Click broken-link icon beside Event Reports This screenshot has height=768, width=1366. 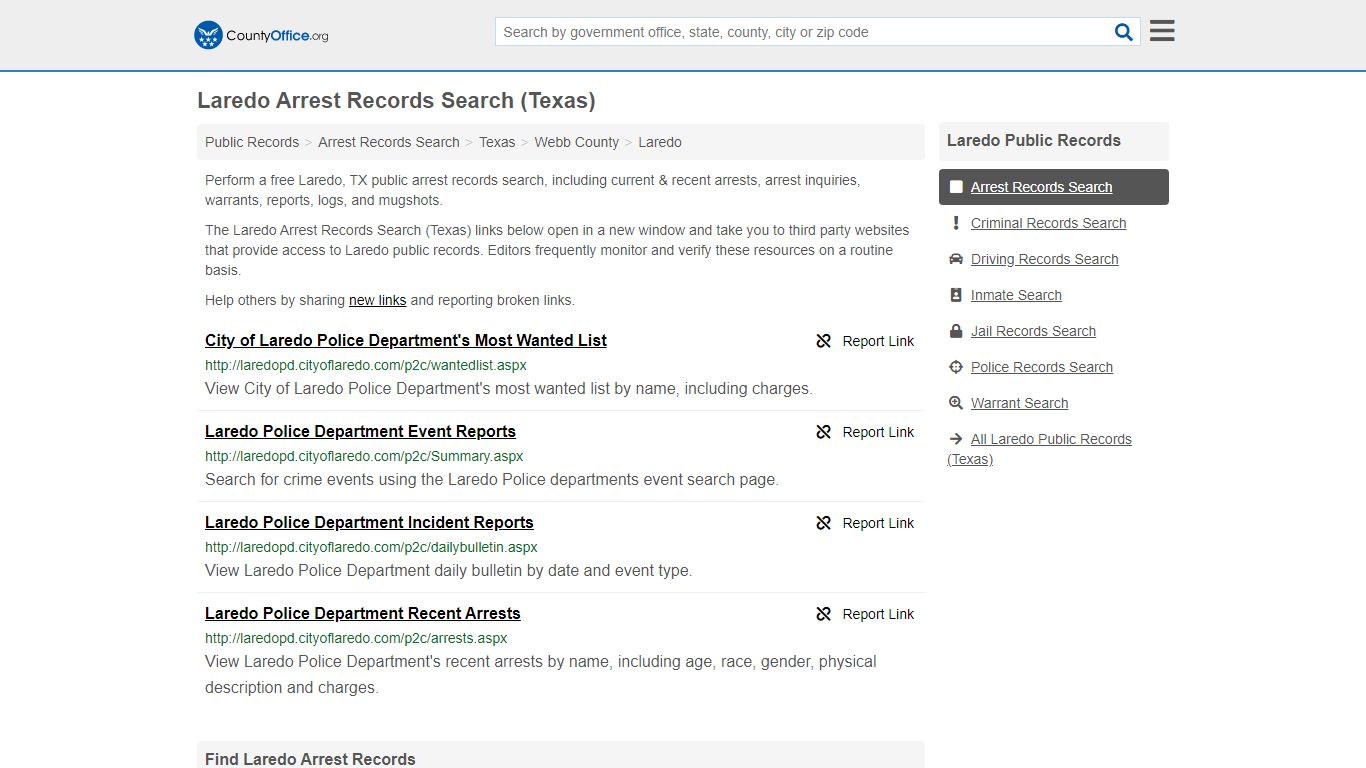pos(824,432)
